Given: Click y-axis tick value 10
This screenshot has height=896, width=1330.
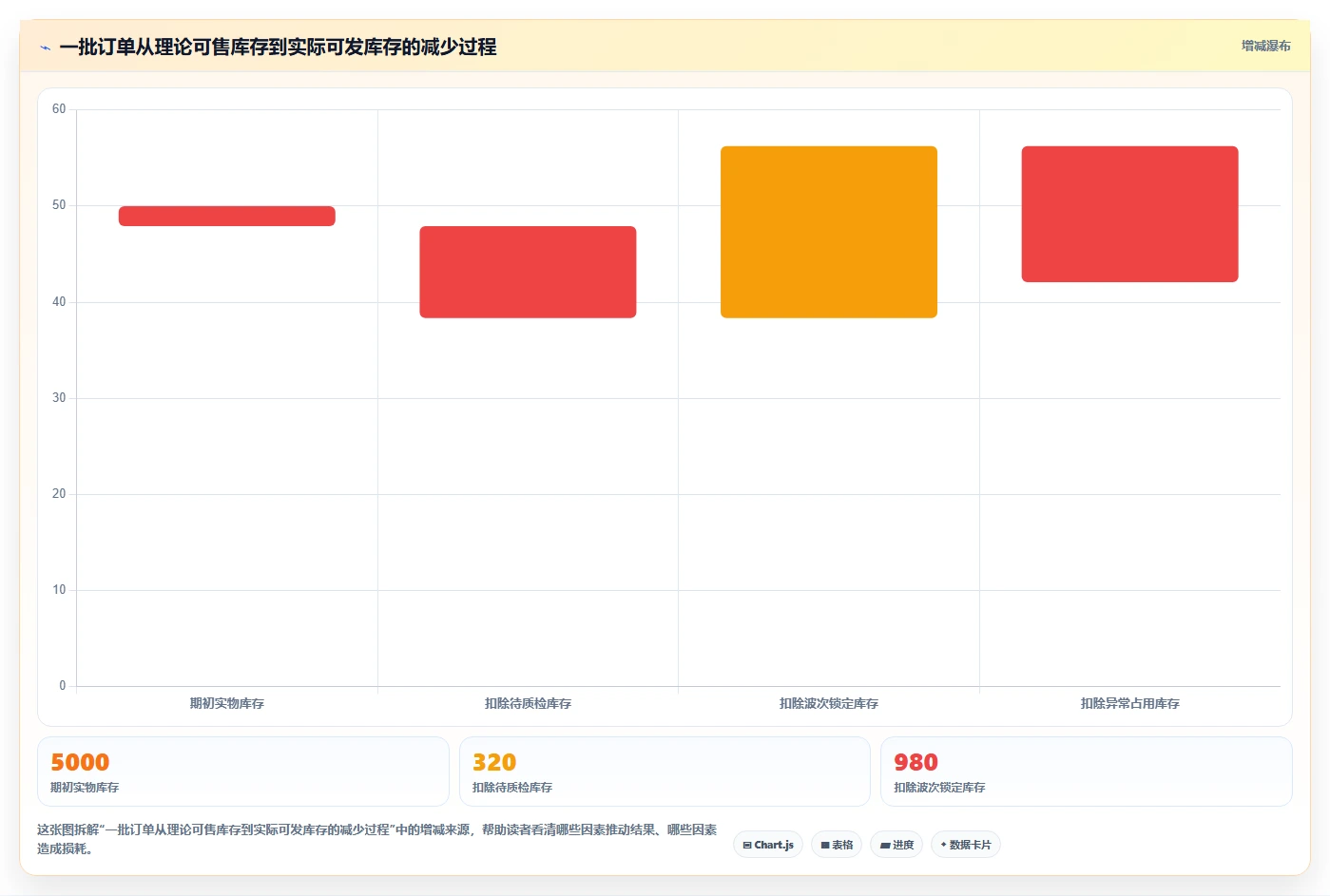Looking at the screenshot, I should tap(59, 590).
